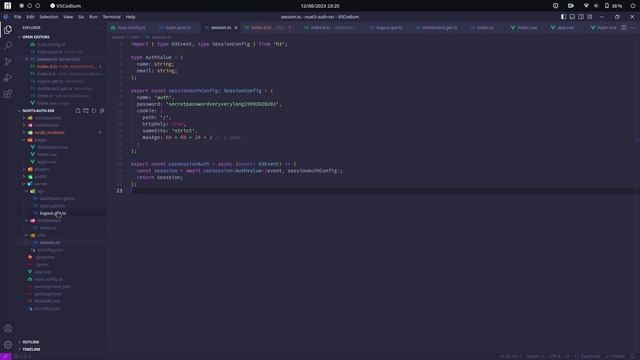
Task: Open the distro logo menu in top bar
Action: tap(7, 6)
